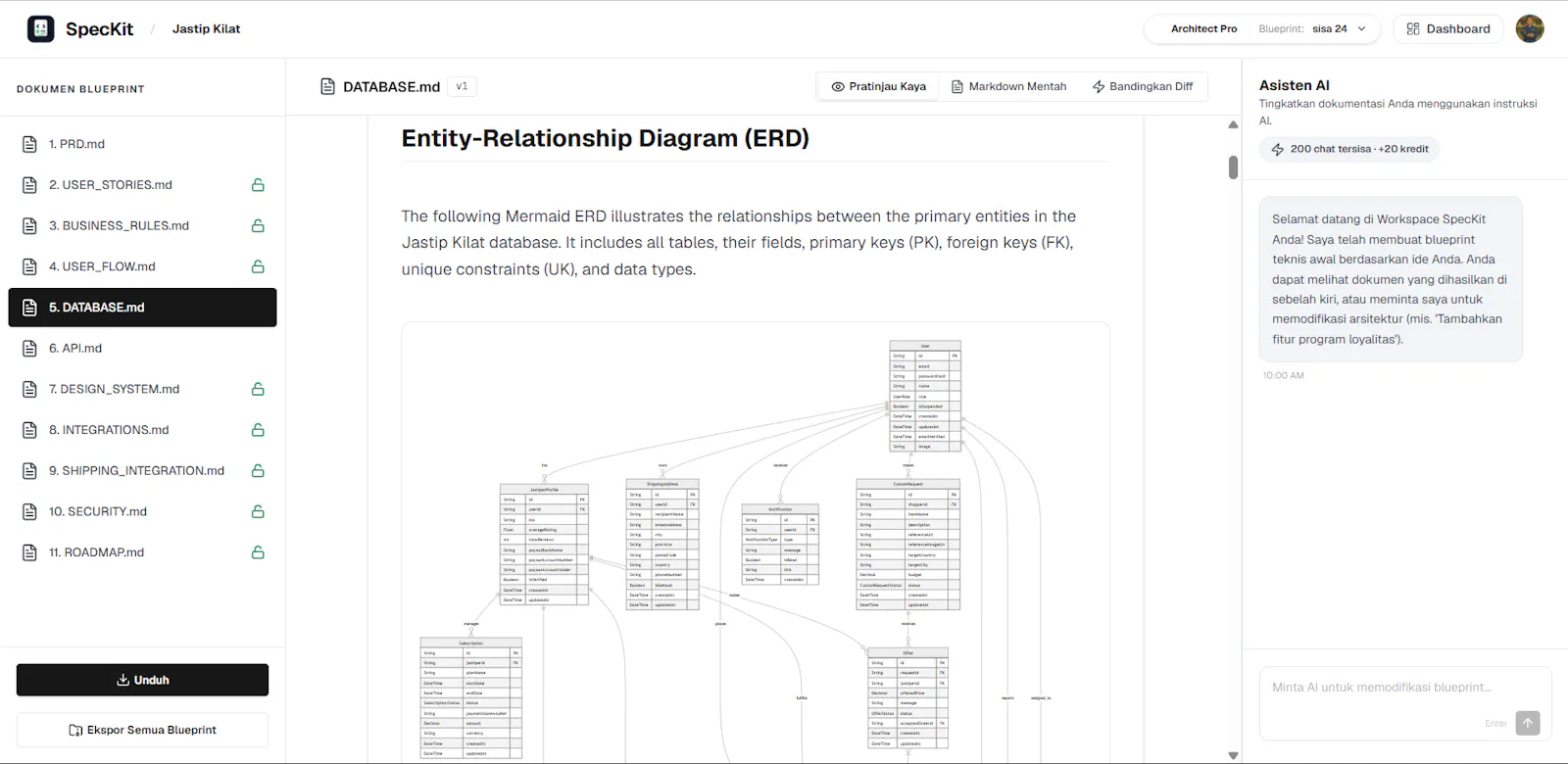This screenshot has width=1568, height=764.
Task: Click the 200 chat tersisa credit badge
Action: (1348, 150)
